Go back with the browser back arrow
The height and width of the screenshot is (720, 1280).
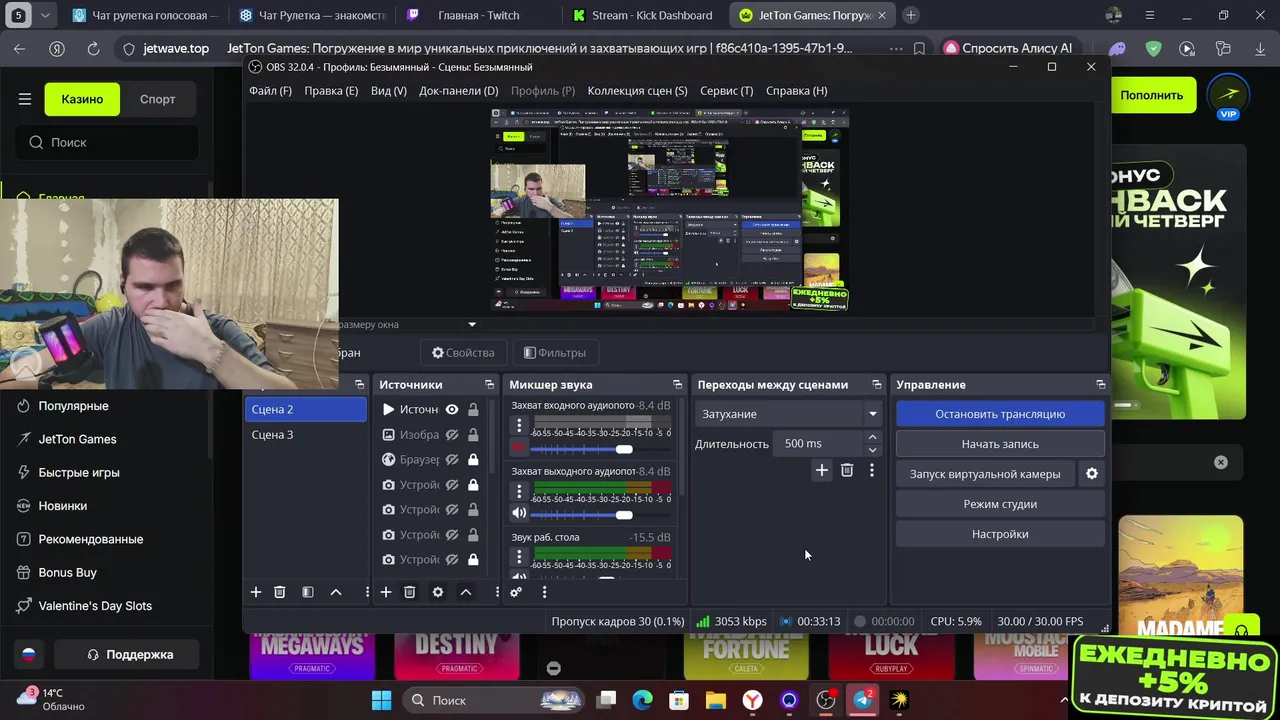click(20, 48)
